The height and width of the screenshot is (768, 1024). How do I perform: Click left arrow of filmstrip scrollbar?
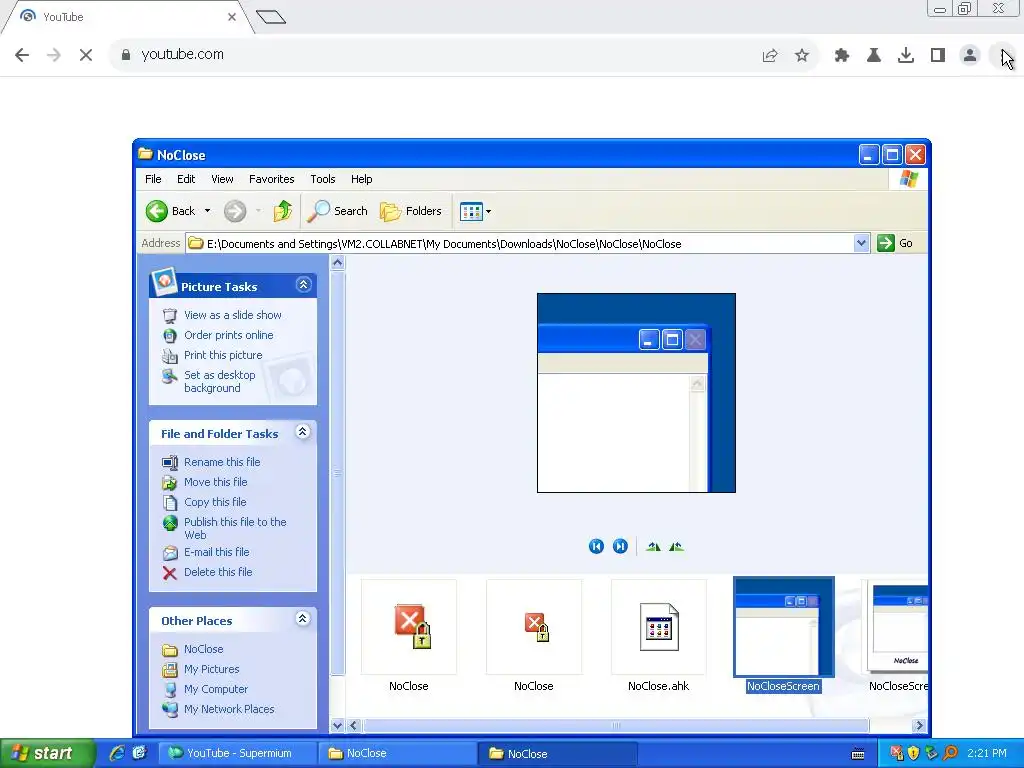click(353, 726)
